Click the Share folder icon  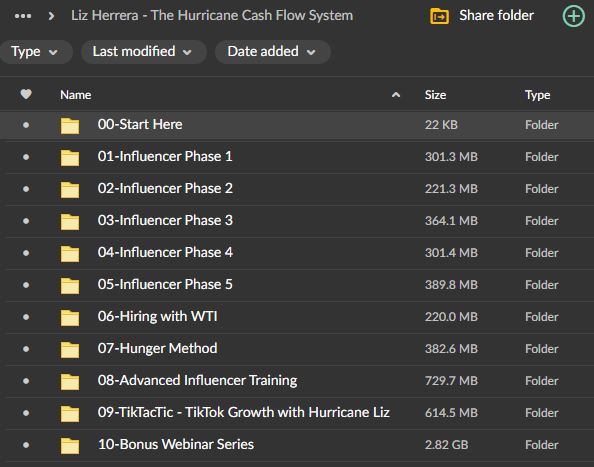coord(439,16)
